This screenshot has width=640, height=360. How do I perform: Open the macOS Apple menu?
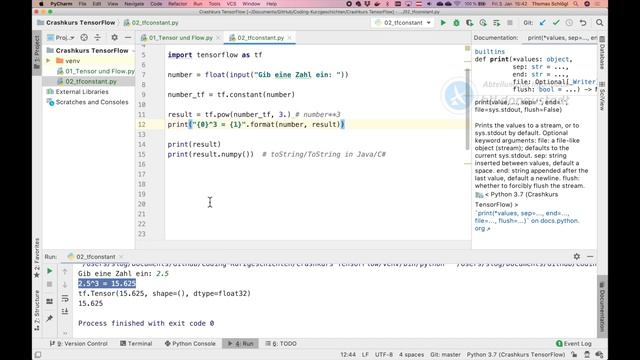[41, 4]
